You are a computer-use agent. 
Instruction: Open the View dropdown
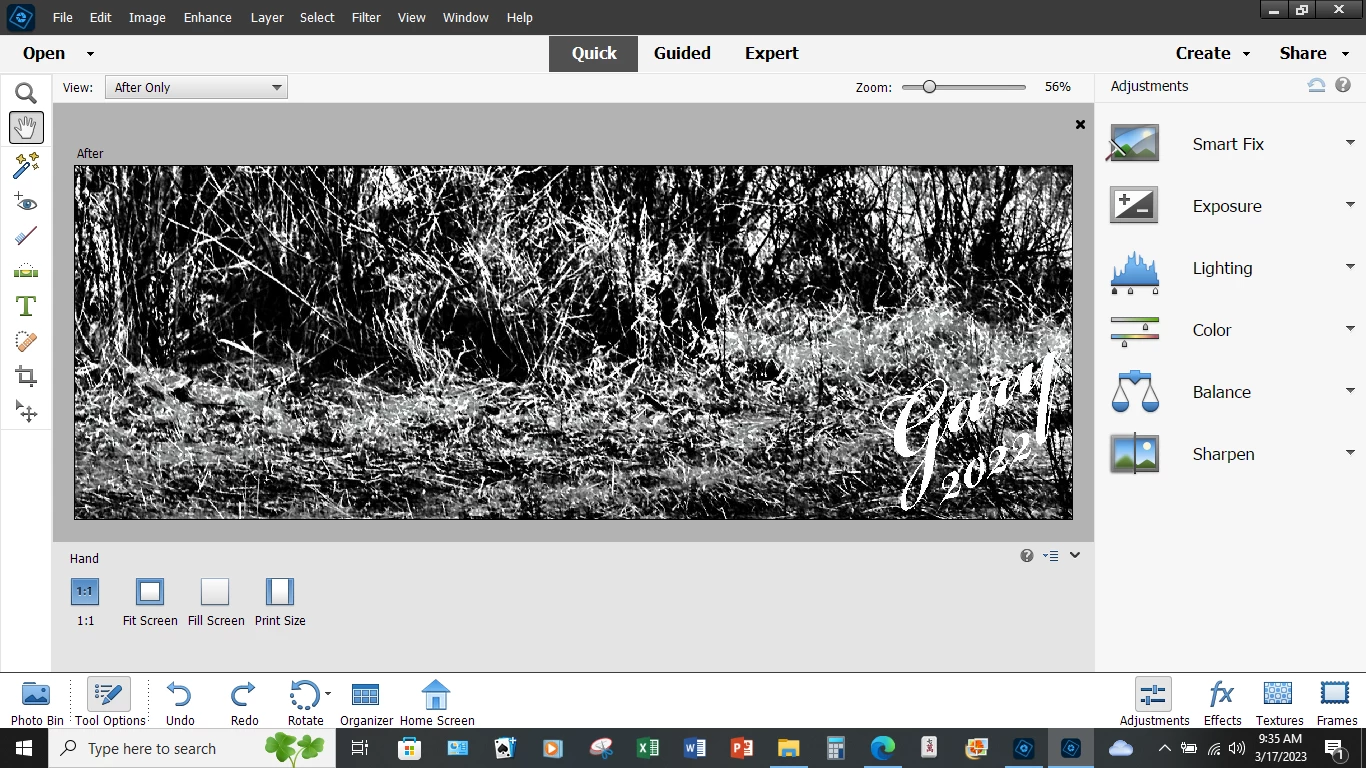tap(196, 87)
